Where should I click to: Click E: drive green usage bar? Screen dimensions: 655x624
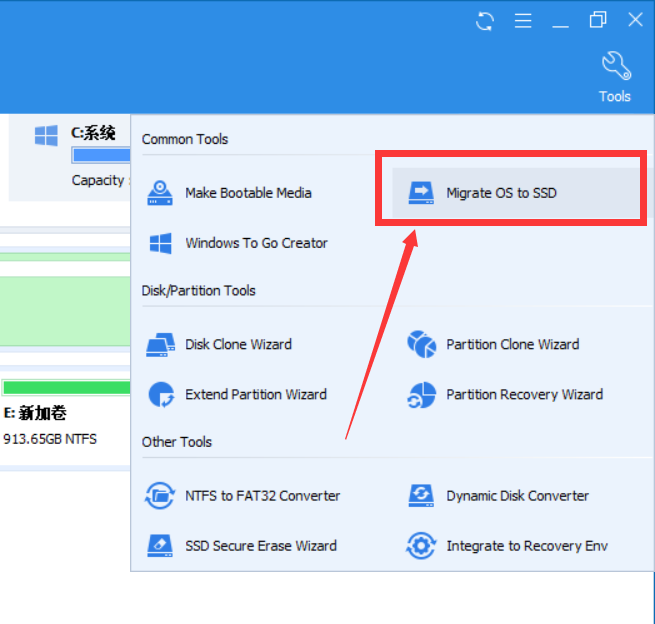66,388
